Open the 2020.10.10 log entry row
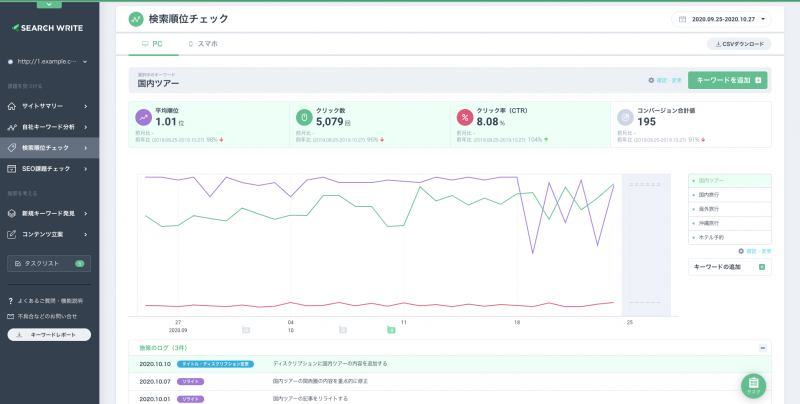This screenshot has width=800, height=404. (450, 364)
